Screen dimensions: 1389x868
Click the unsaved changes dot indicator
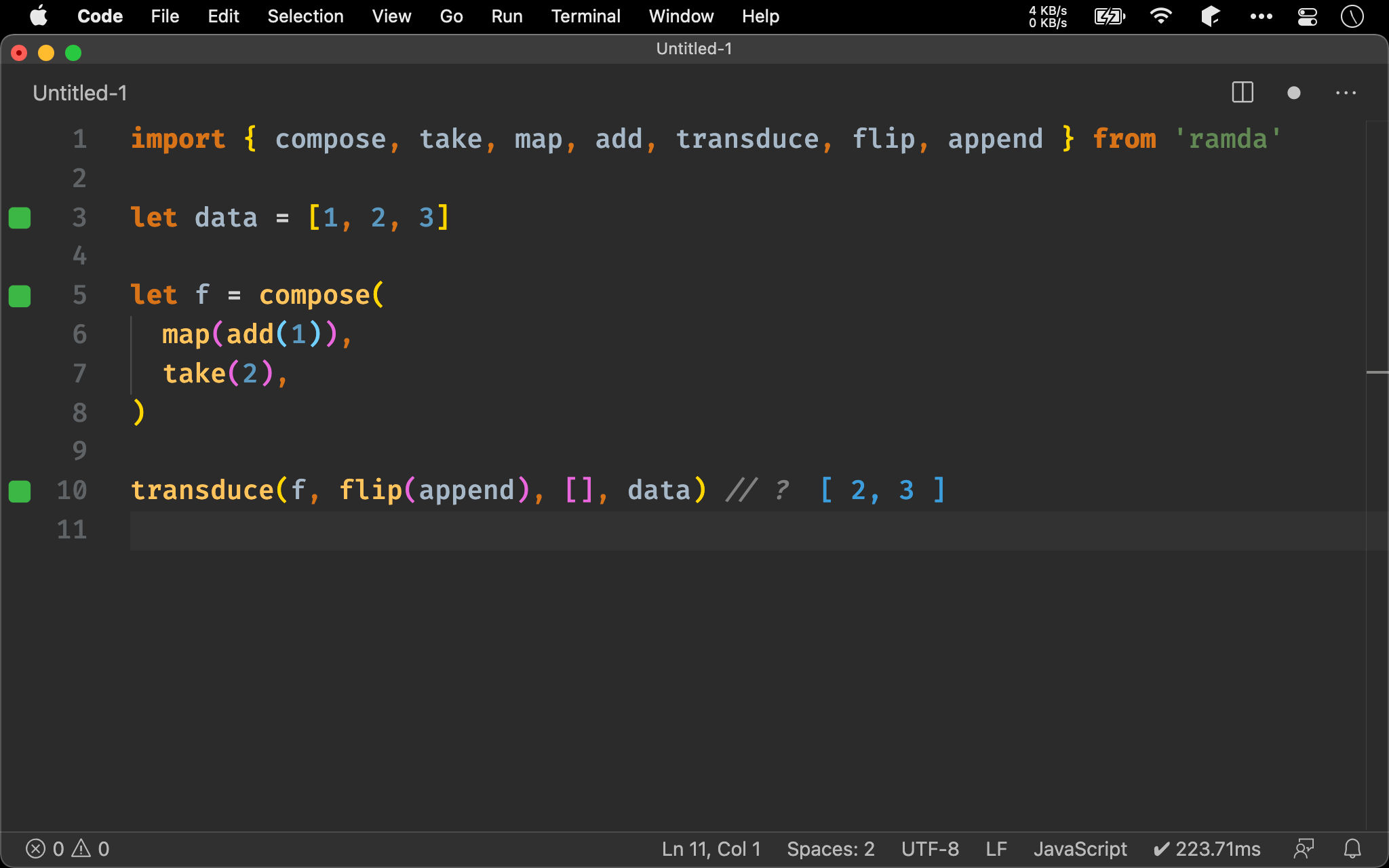click(1293, 93)
